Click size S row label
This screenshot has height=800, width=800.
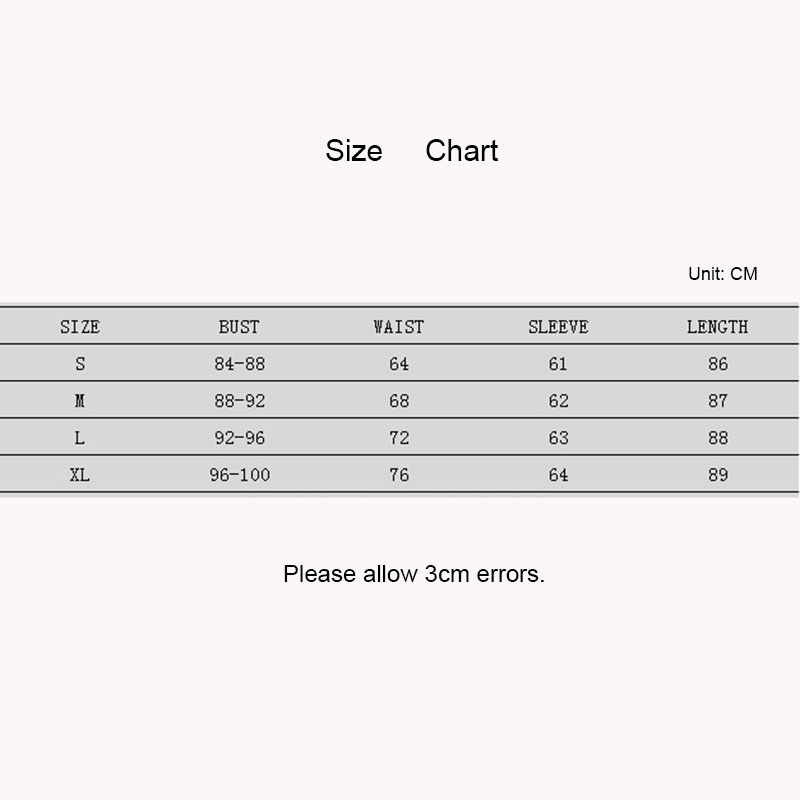pos(80,364)
